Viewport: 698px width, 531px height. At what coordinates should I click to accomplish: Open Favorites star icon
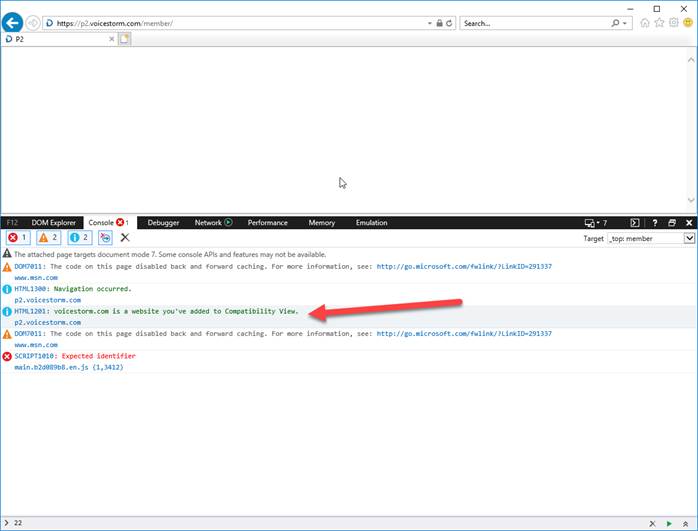point(659,23)
